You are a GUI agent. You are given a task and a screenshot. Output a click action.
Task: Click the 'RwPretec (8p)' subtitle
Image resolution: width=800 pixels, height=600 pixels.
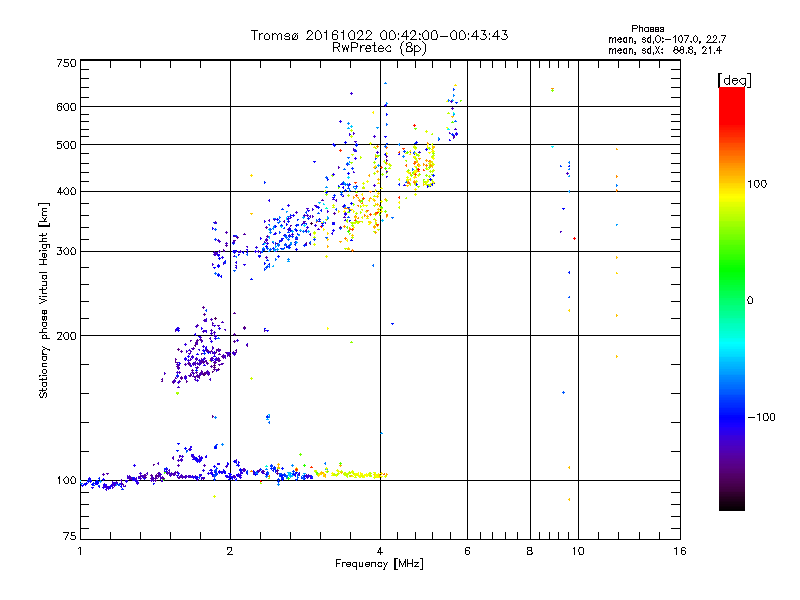click(380, 48)
